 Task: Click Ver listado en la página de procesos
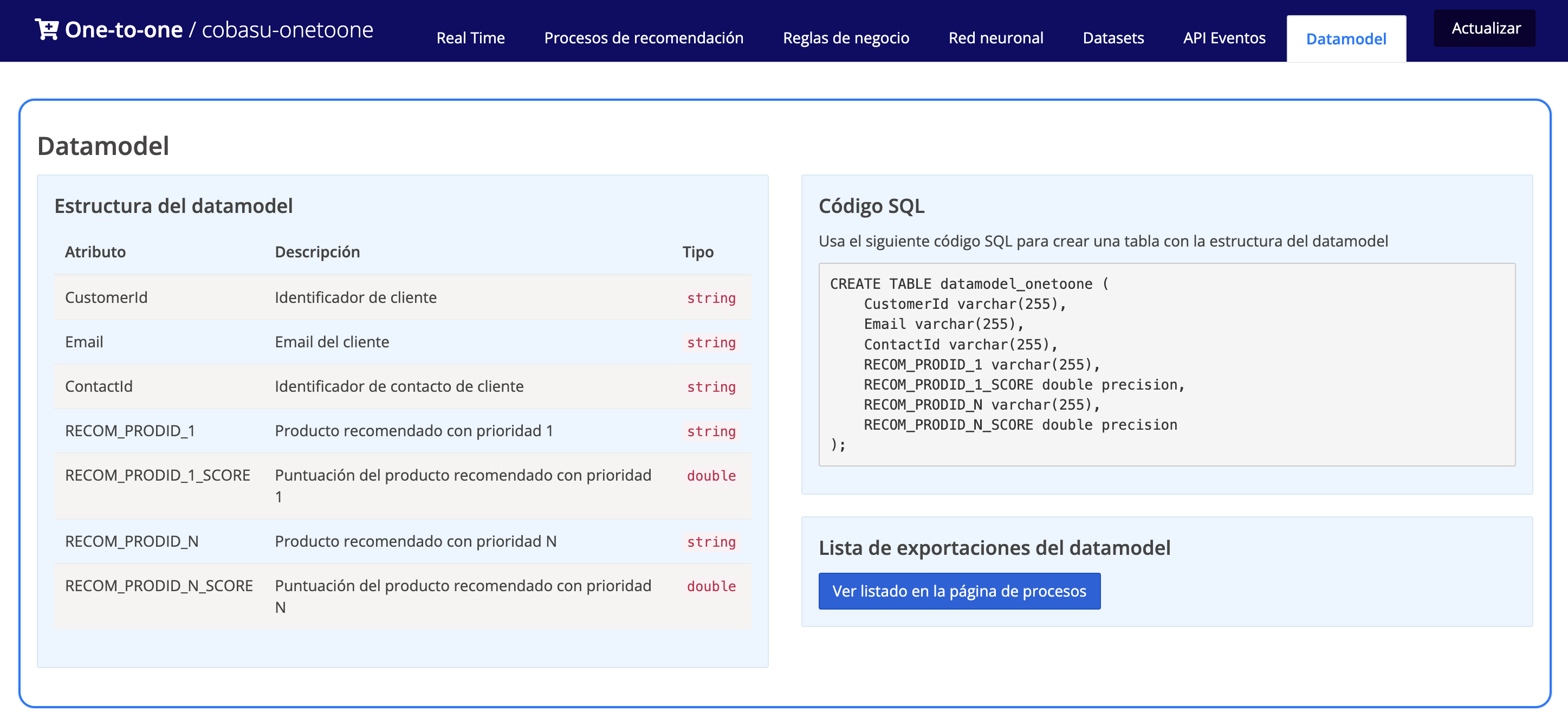(958, 591)
